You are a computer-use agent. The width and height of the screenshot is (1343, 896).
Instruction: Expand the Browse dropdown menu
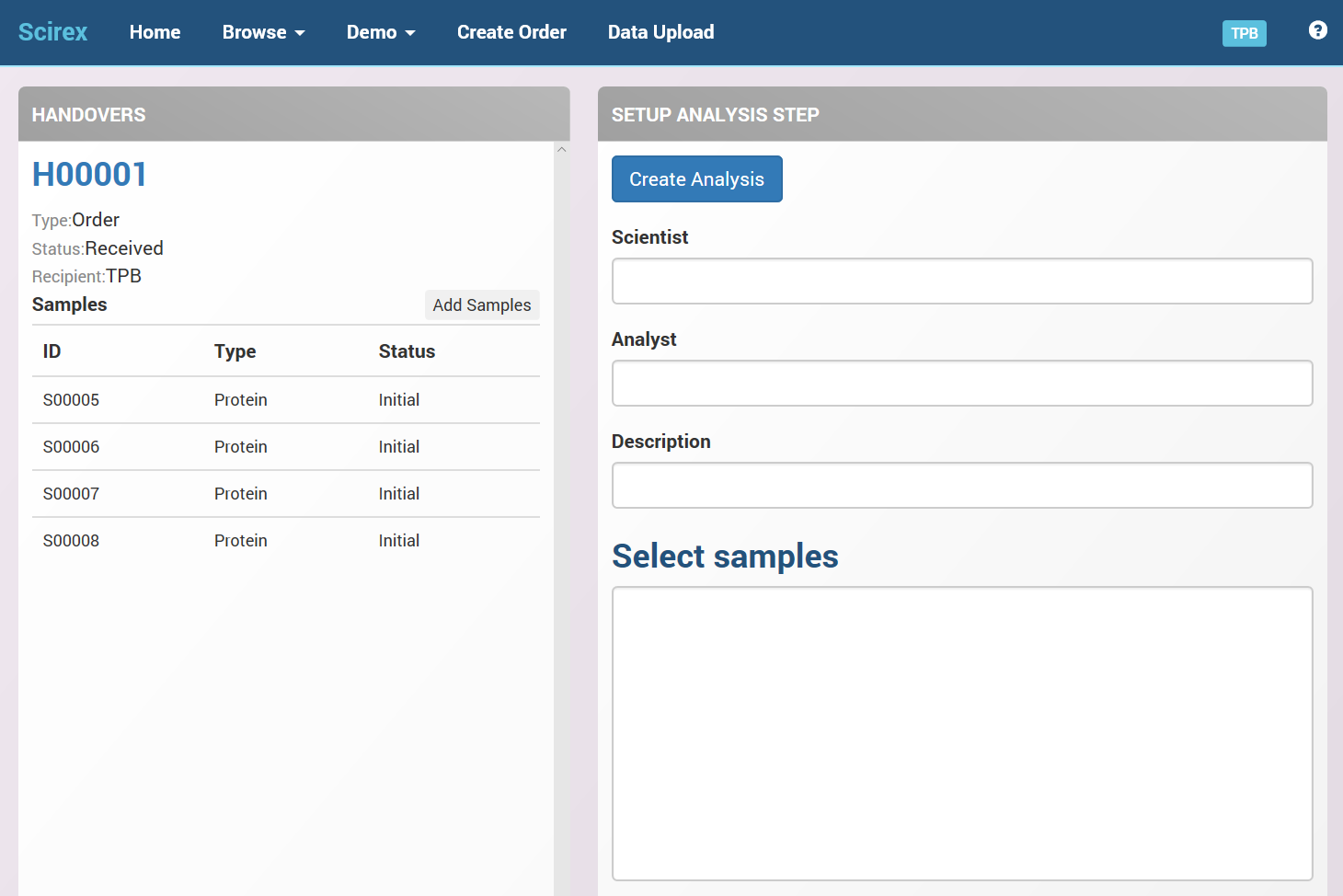[263, 32]
